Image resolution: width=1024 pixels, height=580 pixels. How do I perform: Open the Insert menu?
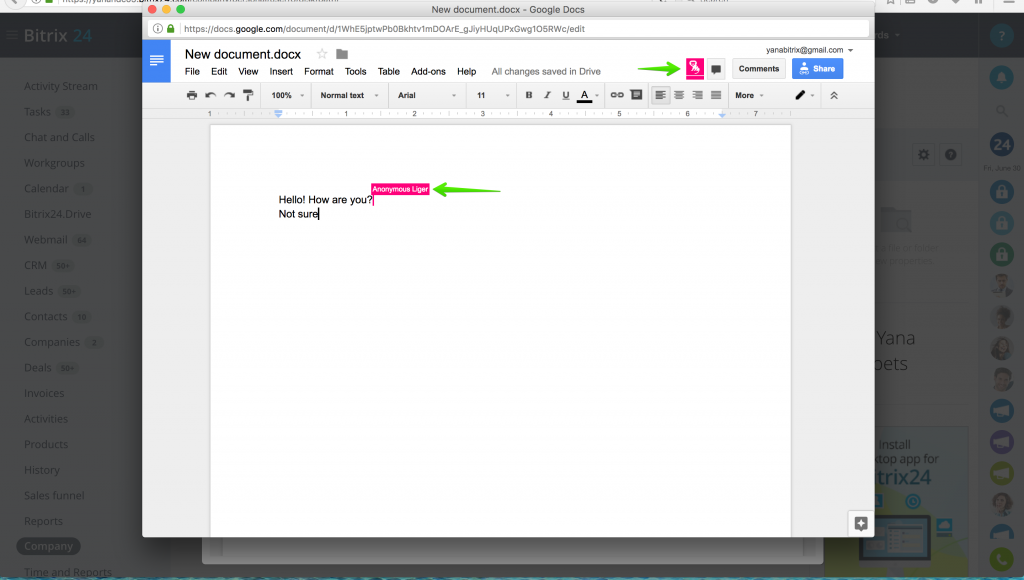tap(281, 72)
